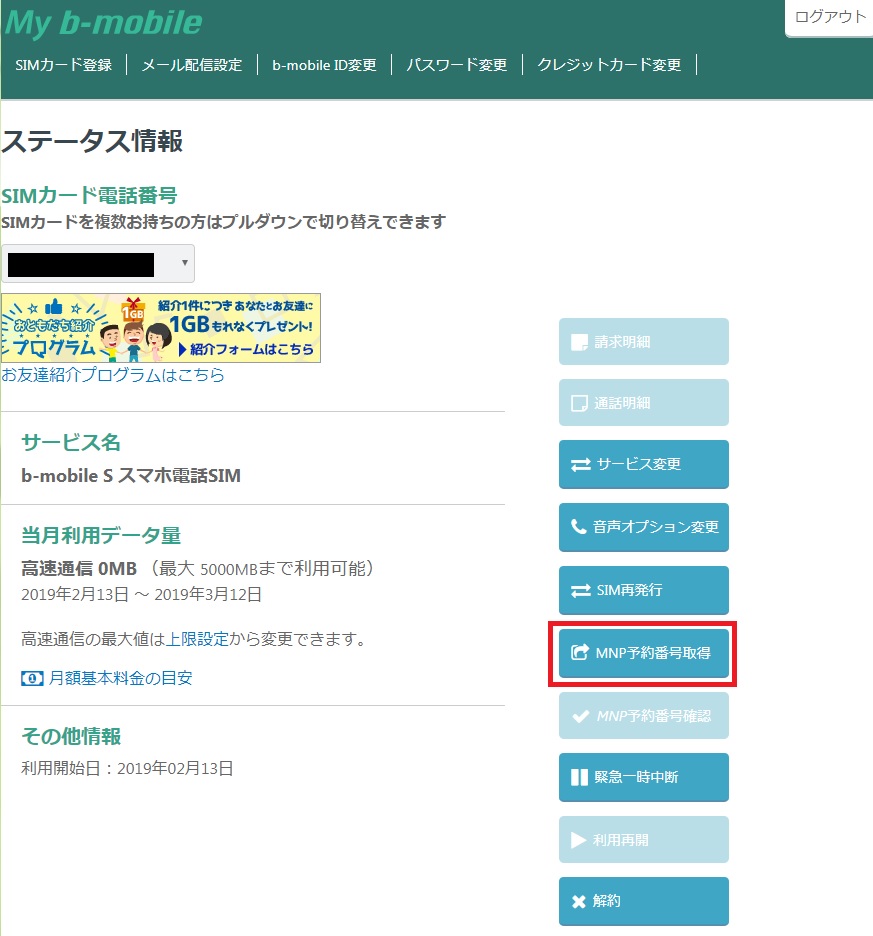The width and height of the screenshot is (873, 936).
Task: Activate 緊急一時中断 suspension
Action: pyautogui.click(x=644, y=777)
